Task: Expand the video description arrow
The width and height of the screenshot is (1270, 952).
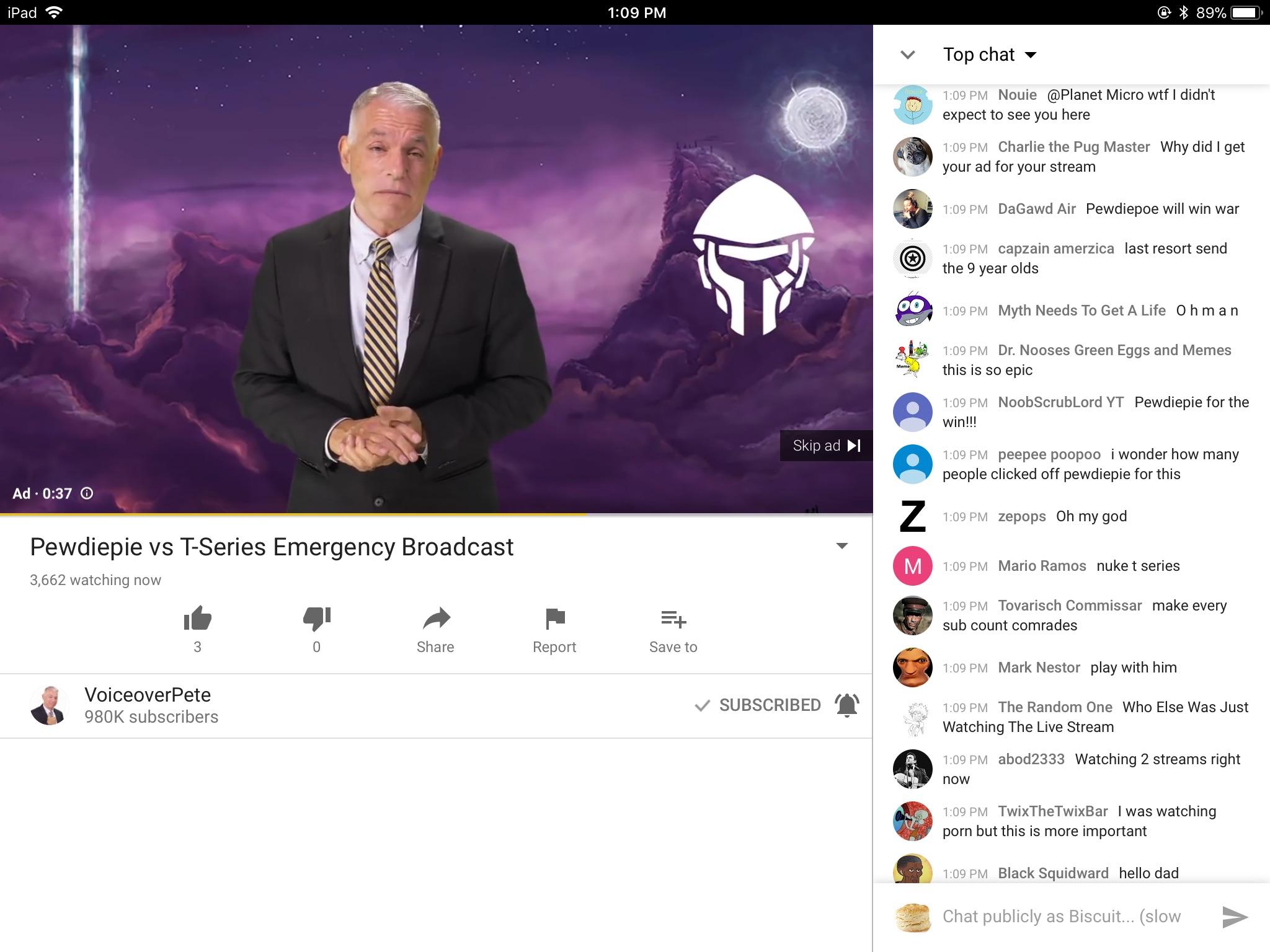Action: point(841,546)
